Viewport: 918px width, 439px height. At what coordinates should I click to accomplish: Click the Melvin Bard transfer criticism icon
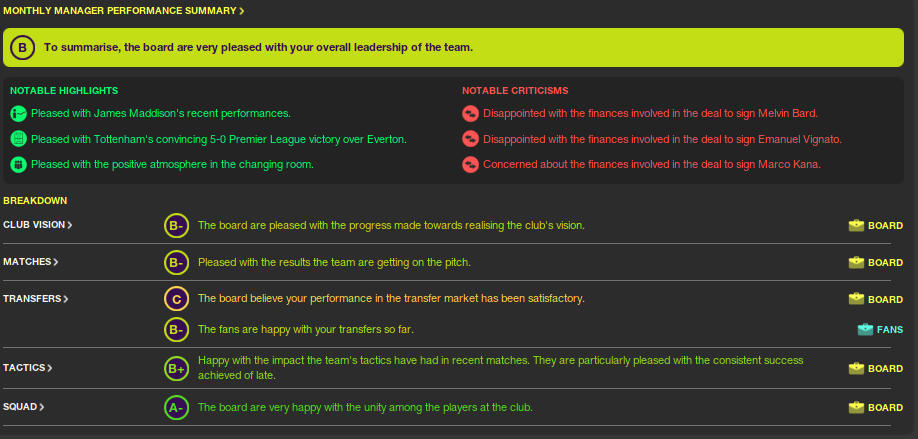(470, 113)
